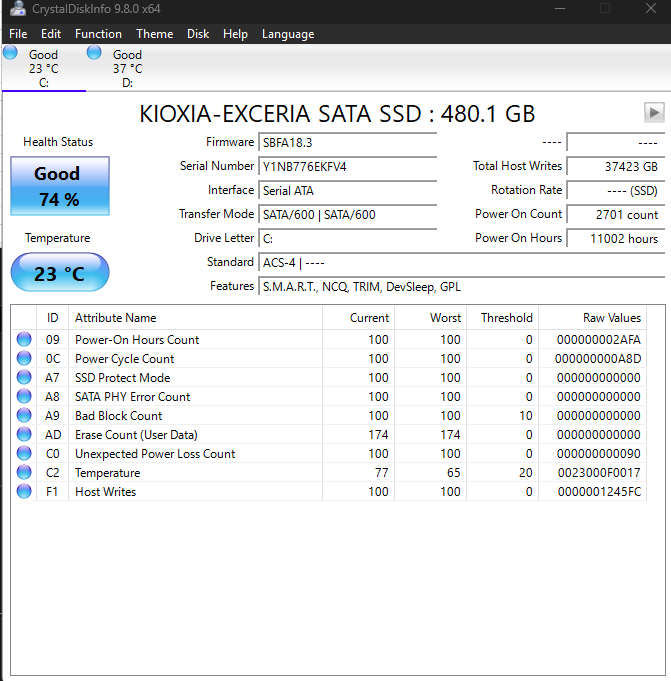Click the Current column header
This screenshot has height=681, width=671.
point(358,317)
